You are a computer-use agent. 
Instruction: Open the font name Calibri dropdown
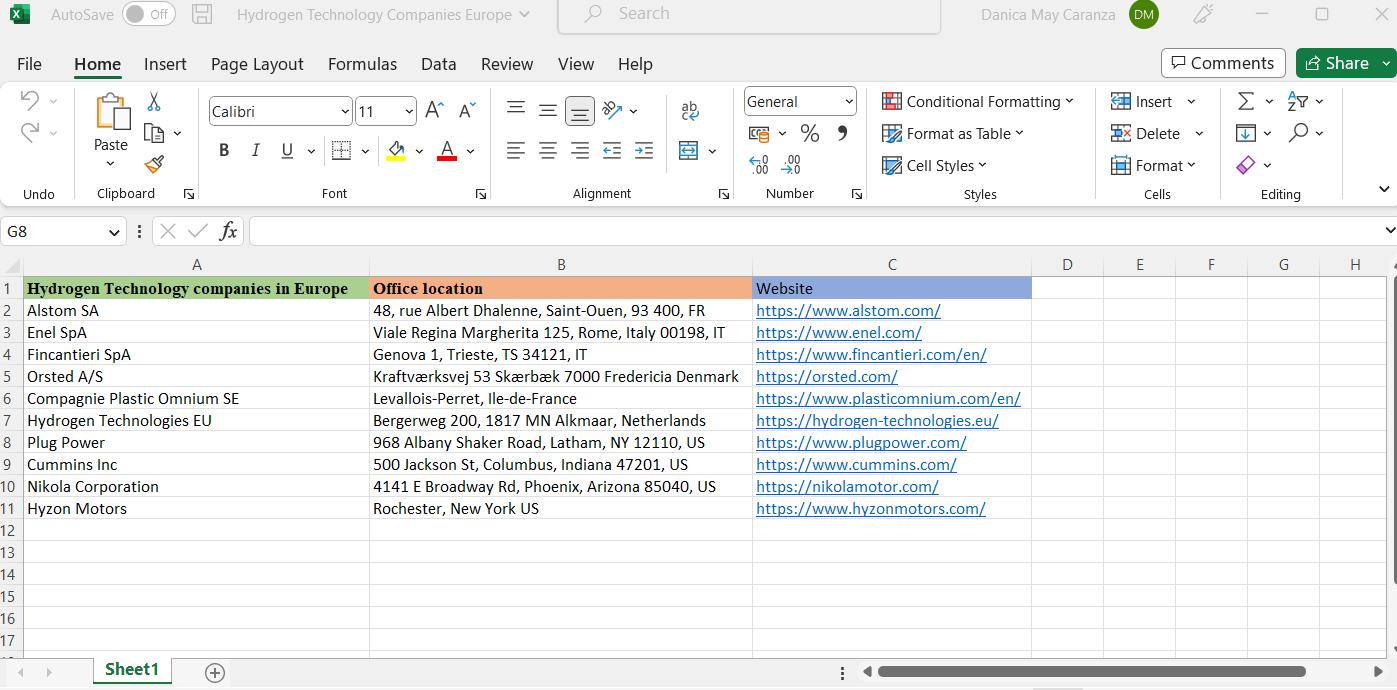(x=345, y=112)
